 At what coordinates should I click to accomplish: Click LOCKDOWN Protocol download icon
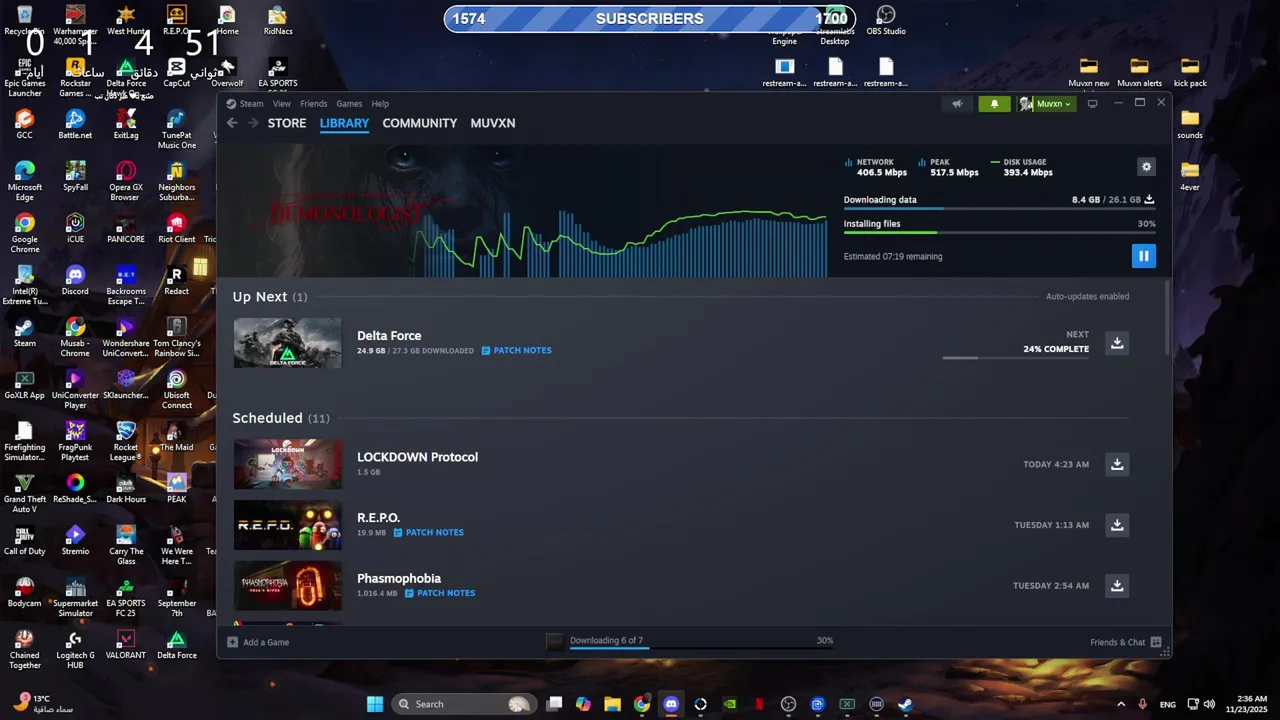pyautogui.click(x=1117, y=464)
